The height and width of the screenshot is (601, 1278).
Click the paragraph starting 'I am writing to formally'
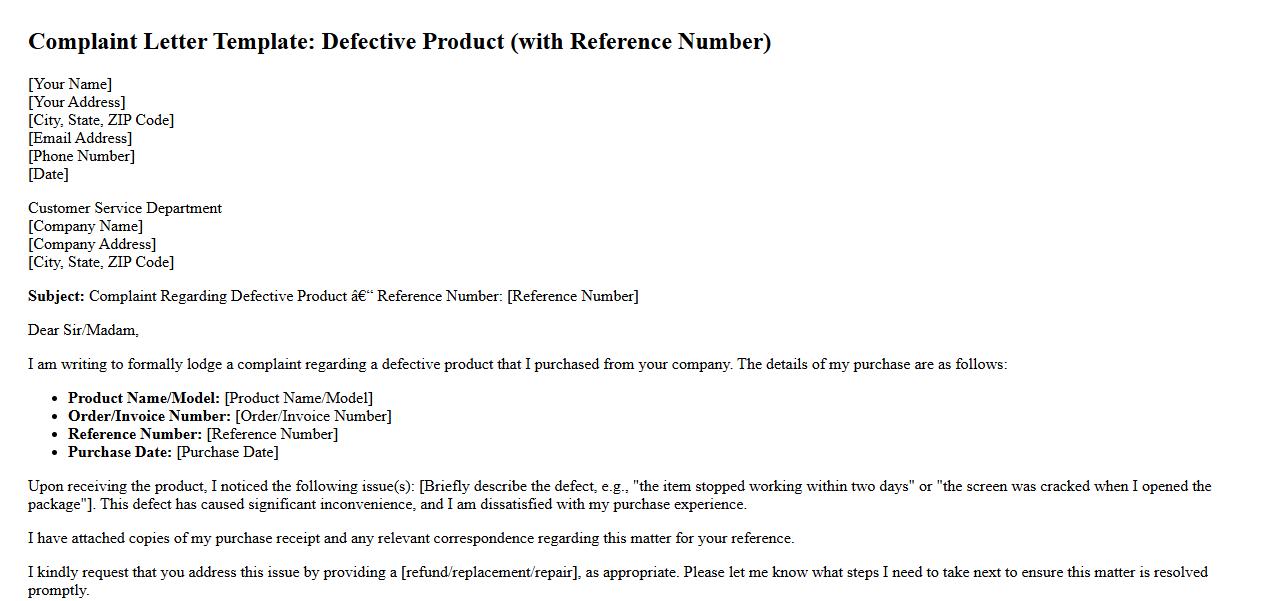(x=517, y=364)
